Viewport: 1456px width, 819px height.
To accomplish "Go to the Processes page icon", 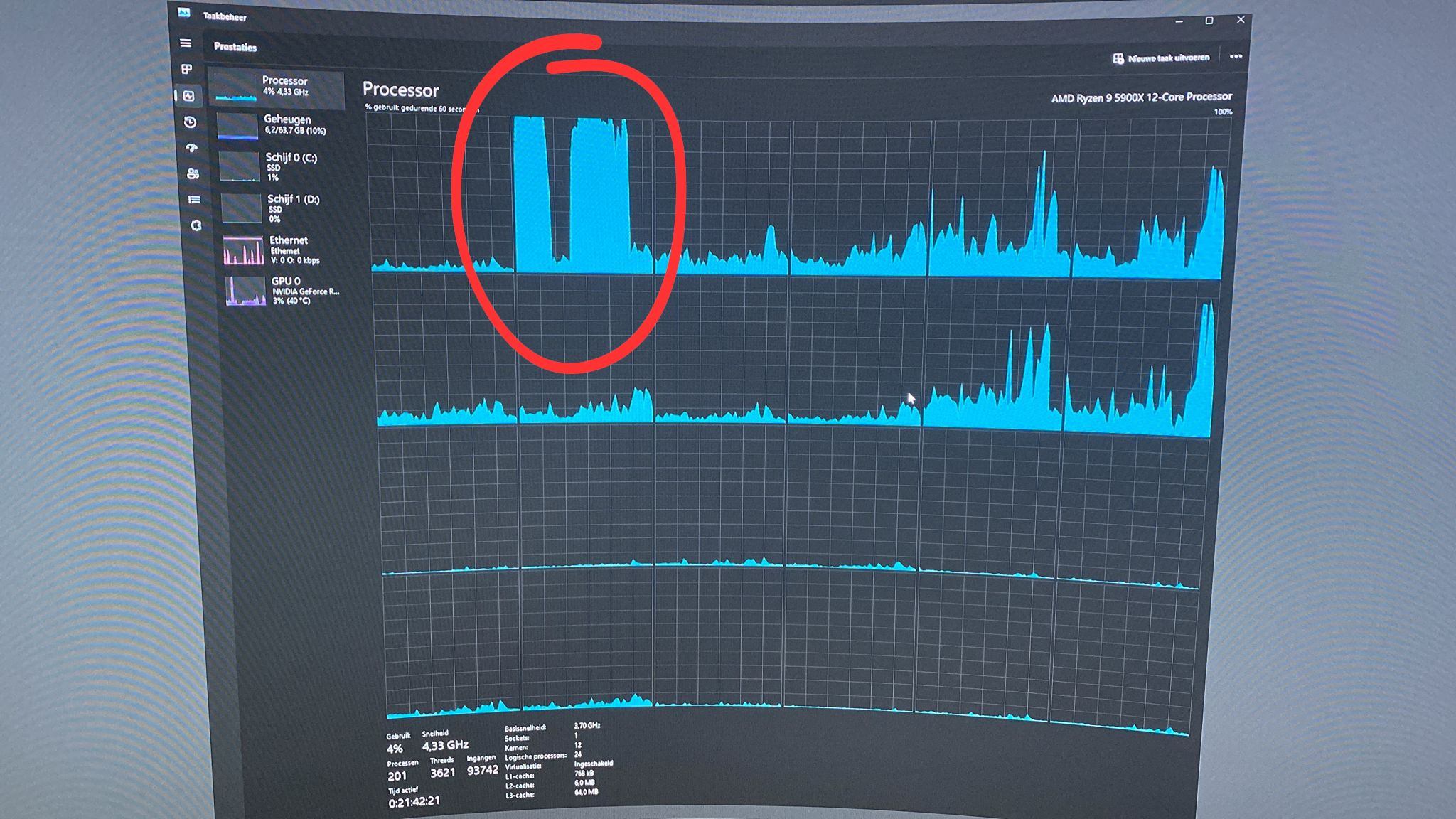I will 187,69.
